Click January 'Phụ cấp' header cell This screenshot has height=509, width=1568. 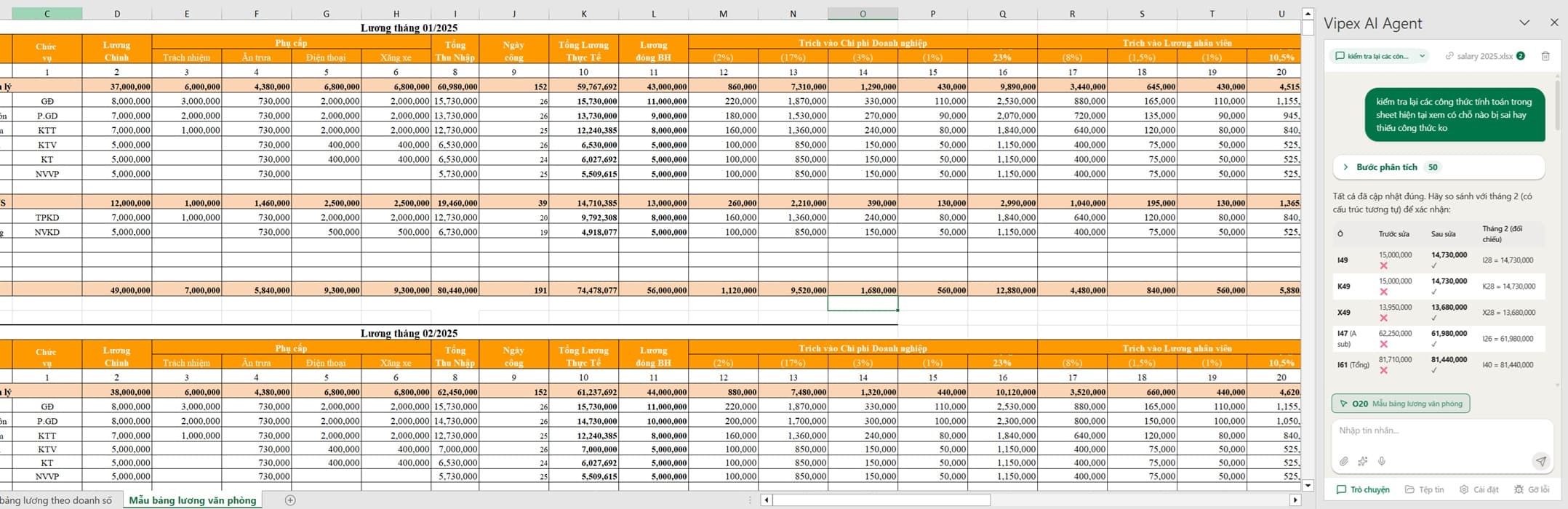point(291,43)
